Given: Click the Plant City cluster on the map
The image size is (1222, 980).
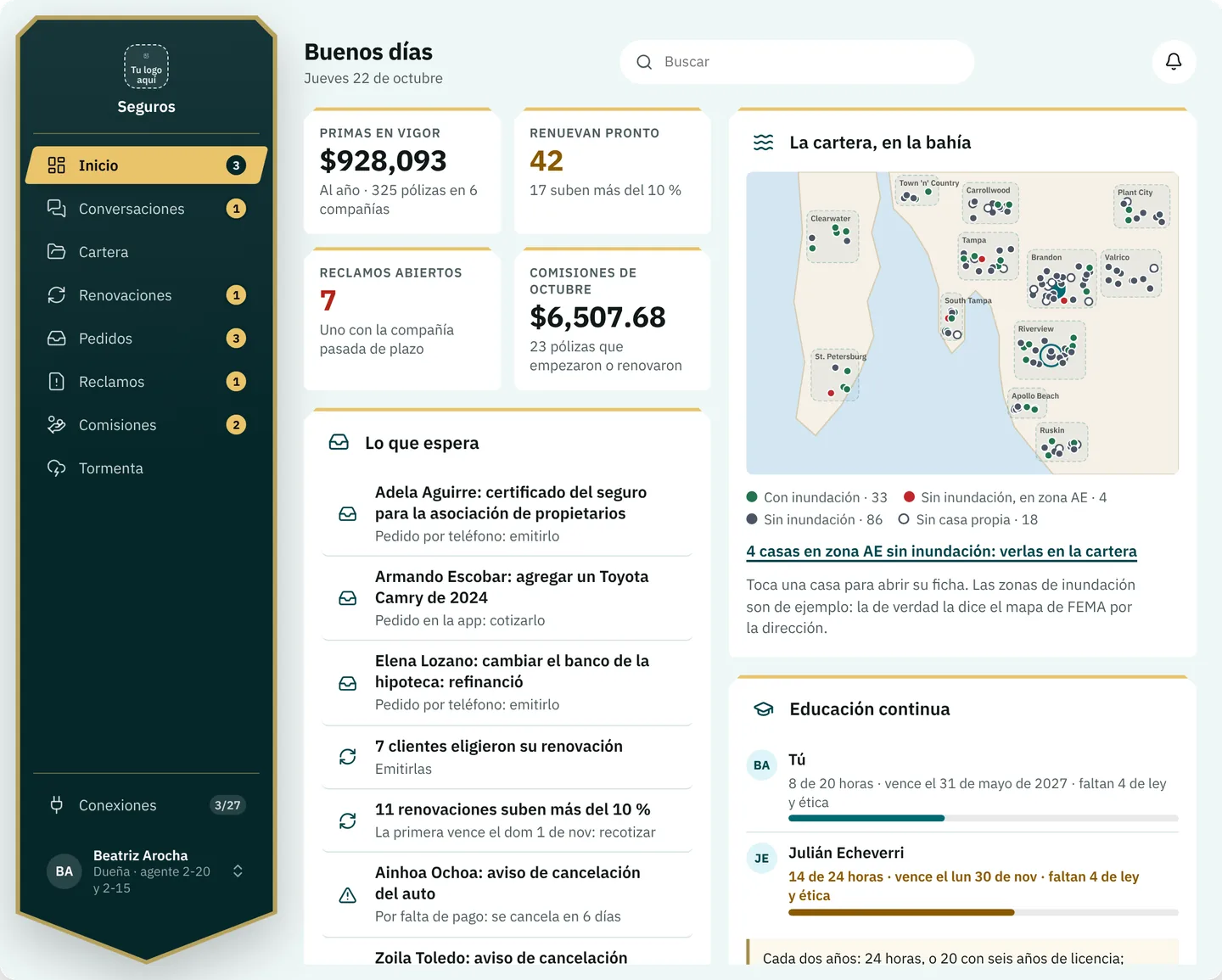Looking at the screenshot, I should [x=1141, y=207].
